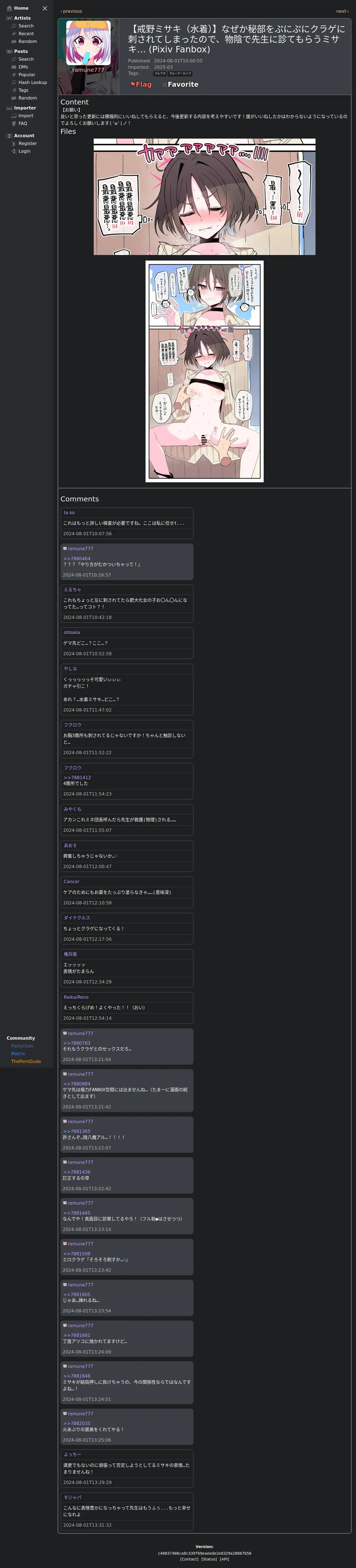Screen dimensions: 356x1568
Task: Click the Posts section header icon
Action: (x=9, y=52)
